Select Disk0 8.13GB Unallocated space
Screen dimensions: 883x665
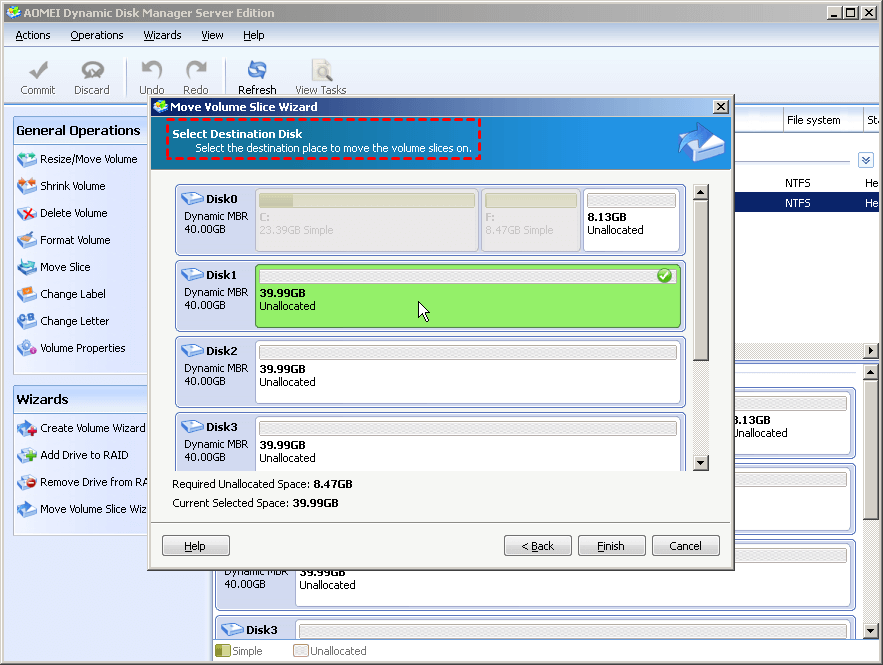[x=631, y=220]
